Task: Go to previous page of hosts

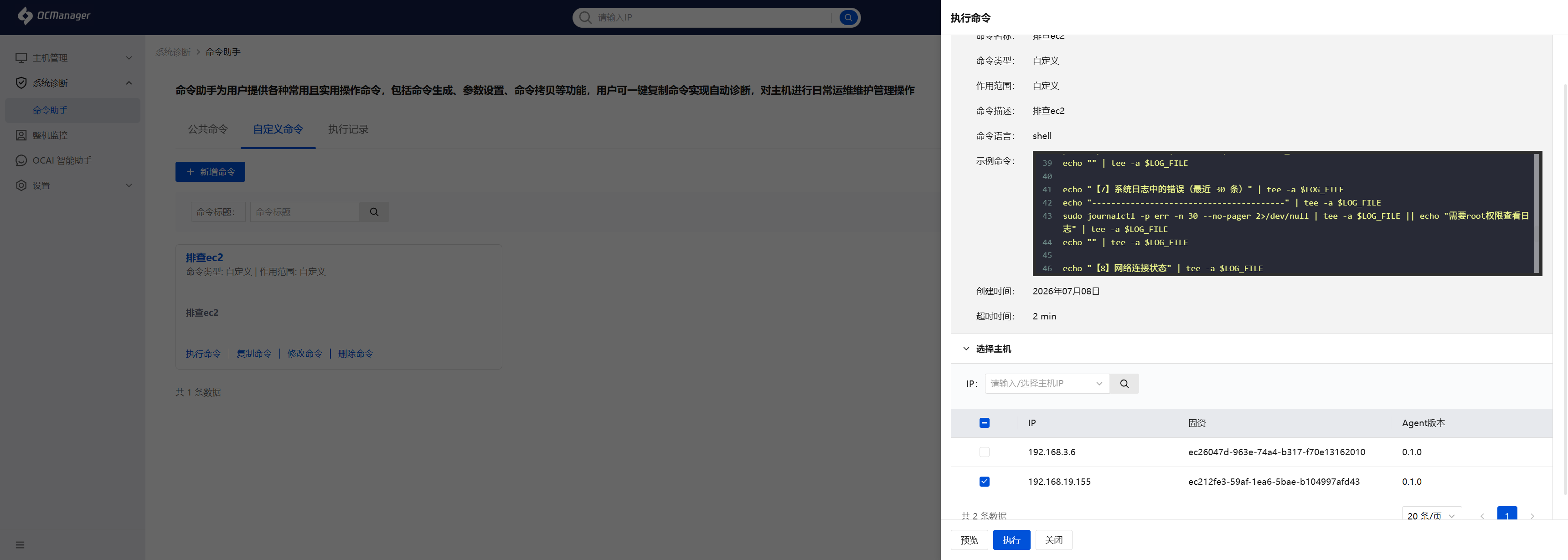Action: click(x=1482, y=515)
